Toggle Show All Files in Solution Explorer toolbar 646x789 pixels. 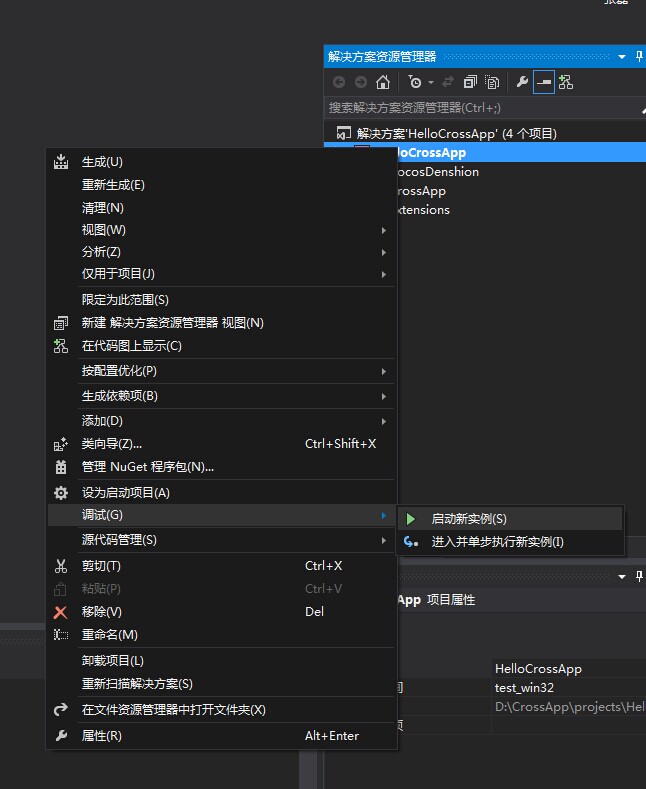pos(492,83)
